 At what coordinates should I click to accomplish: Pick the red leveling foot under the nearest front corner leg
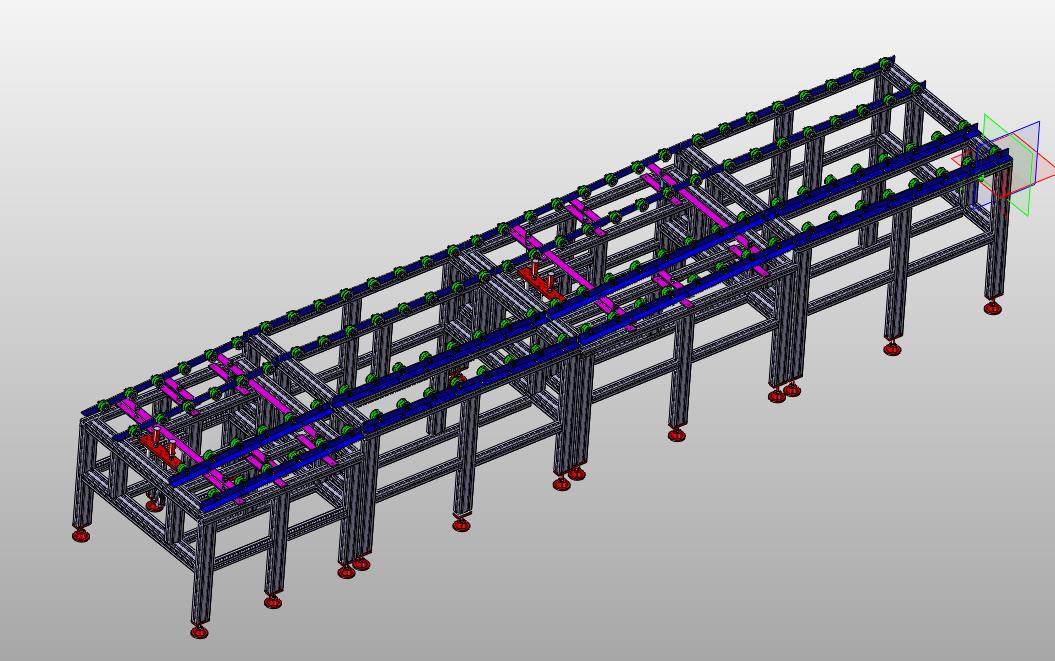click(199, 631)
